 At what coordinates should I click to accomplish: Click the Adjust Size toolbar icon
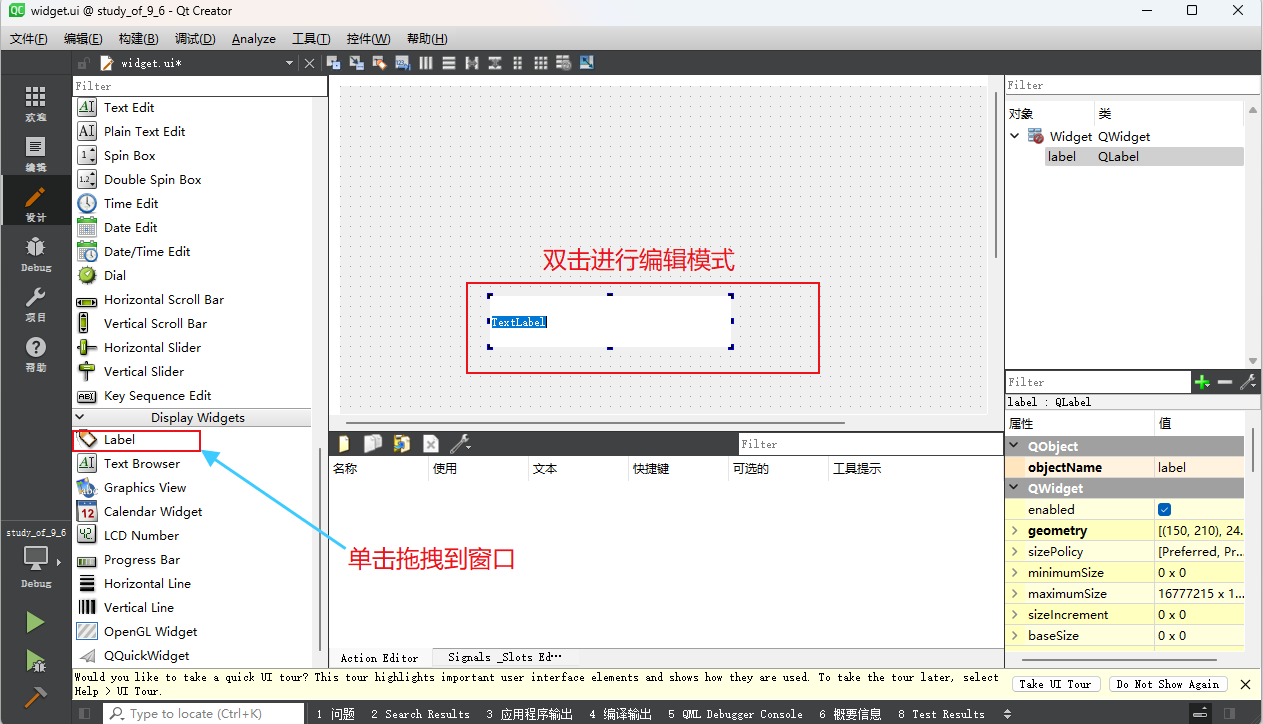(x=586, y=63)
